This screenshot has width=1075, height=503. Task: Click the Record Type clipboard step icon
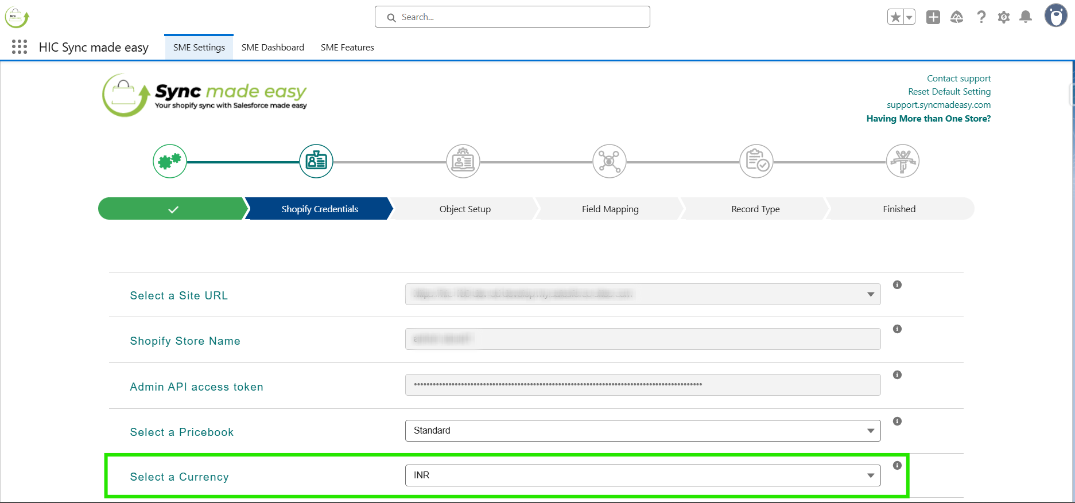pyautogui.click(x=756, y=161)
